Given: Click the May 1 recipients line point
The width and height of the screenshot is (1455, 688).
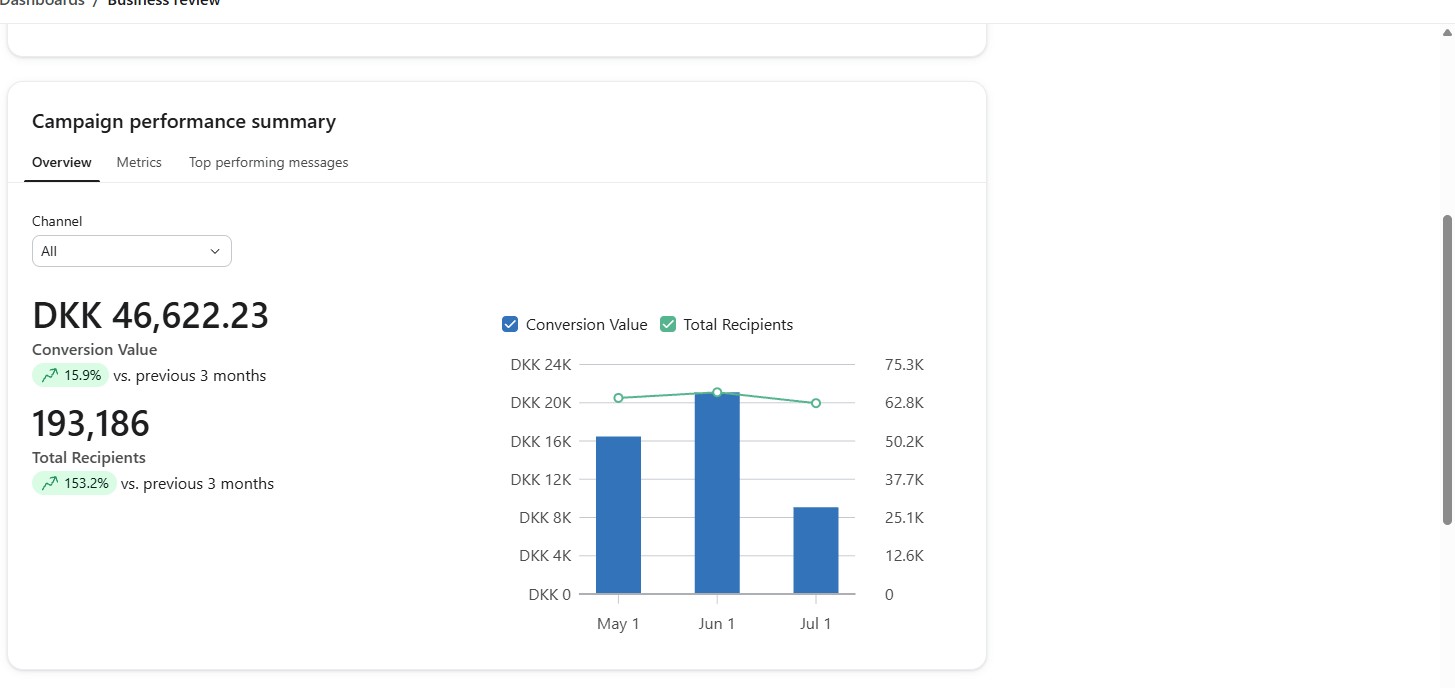Looking at the screenshot, I should tap(618, 398).
